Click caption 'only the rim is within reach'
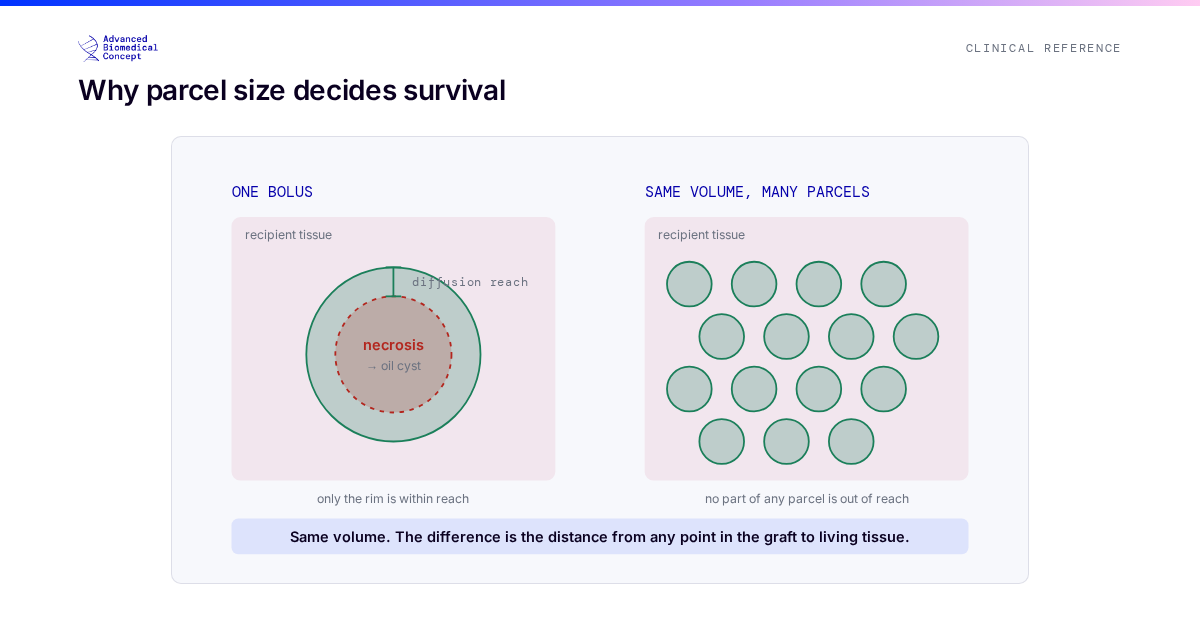 393,499
